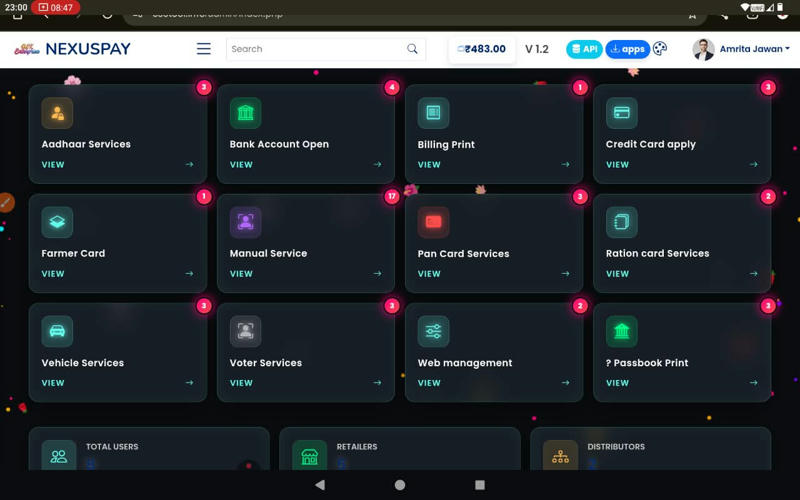Click the NEXUSPAY logo
Screen dimensions: 800x500
(x=72, y=49)
